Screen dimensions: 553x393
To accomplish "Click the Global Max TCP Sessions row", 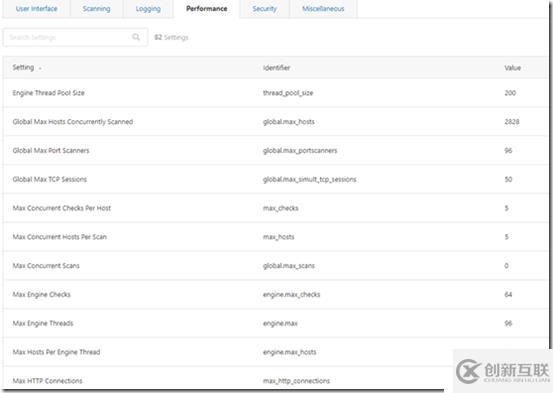I will tap(275, 179).
